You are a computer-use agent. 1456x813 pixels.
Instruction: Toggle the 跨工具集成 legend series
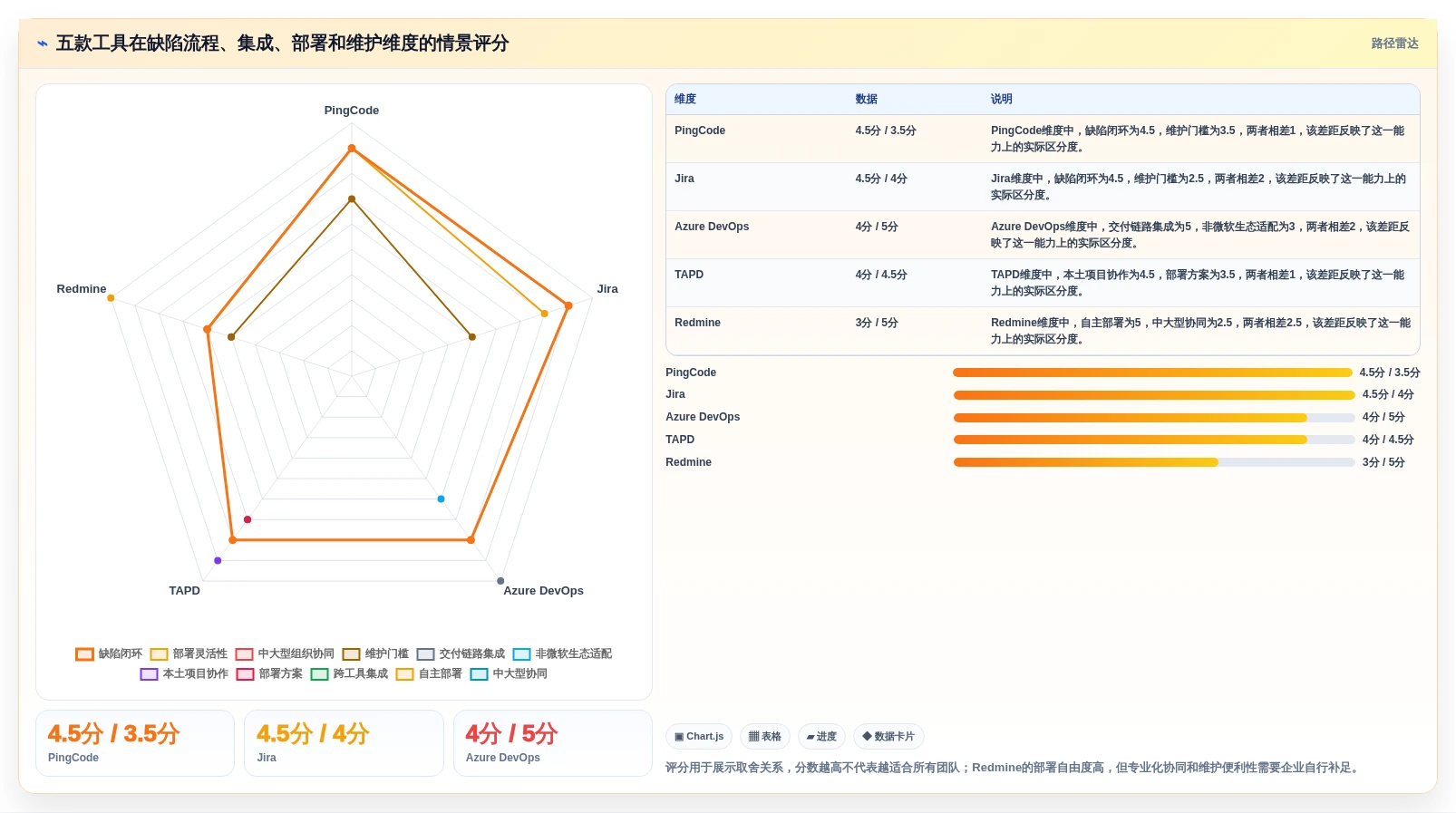tap(349, 673)
